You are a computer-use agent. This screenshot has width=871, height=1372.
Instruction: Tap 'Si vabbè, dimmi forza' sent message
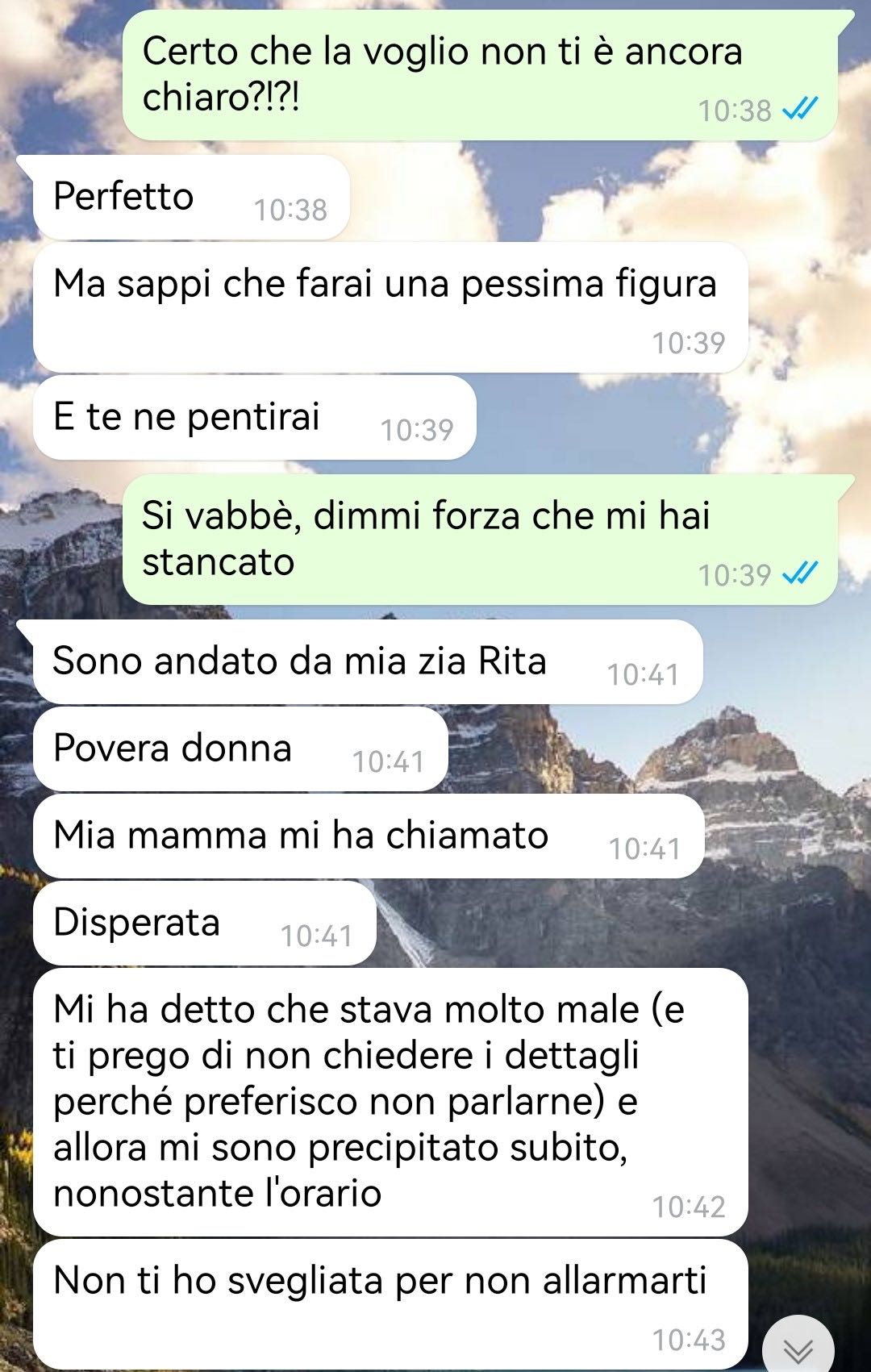tap(480, 540)
